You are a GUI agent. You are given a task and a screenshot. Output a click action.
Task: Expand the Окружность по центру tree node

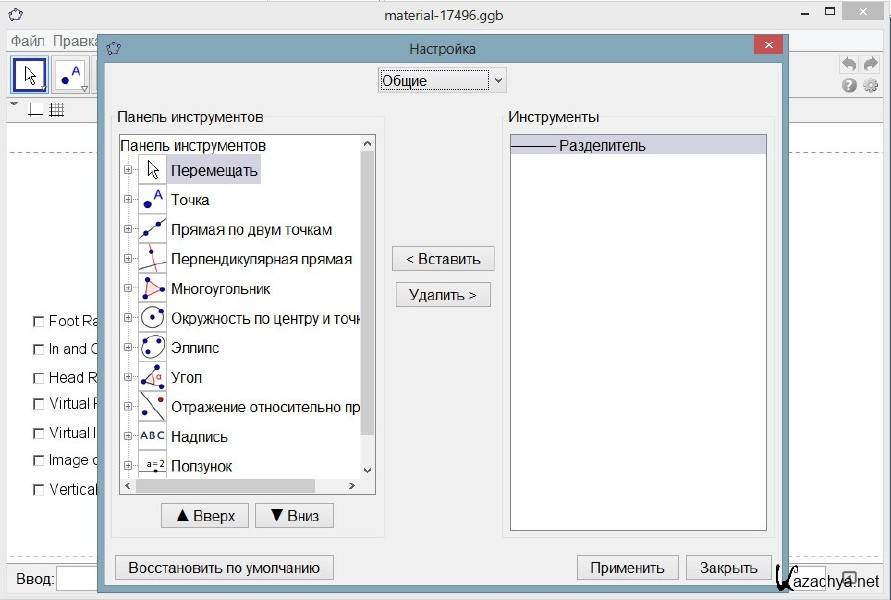click(x=128, y=318)
